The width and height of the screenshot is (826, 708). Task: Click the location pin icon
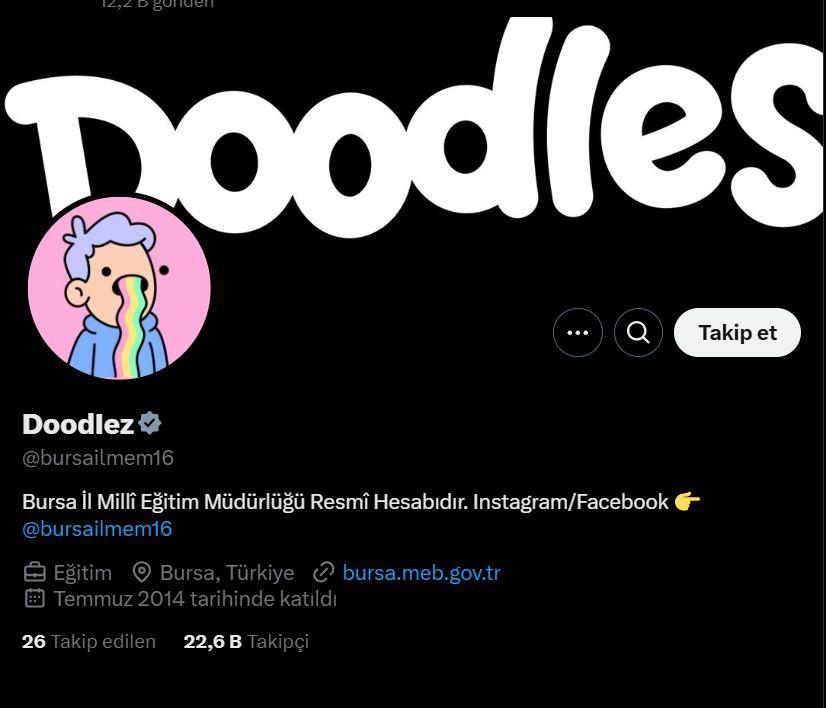pos(141,572)
